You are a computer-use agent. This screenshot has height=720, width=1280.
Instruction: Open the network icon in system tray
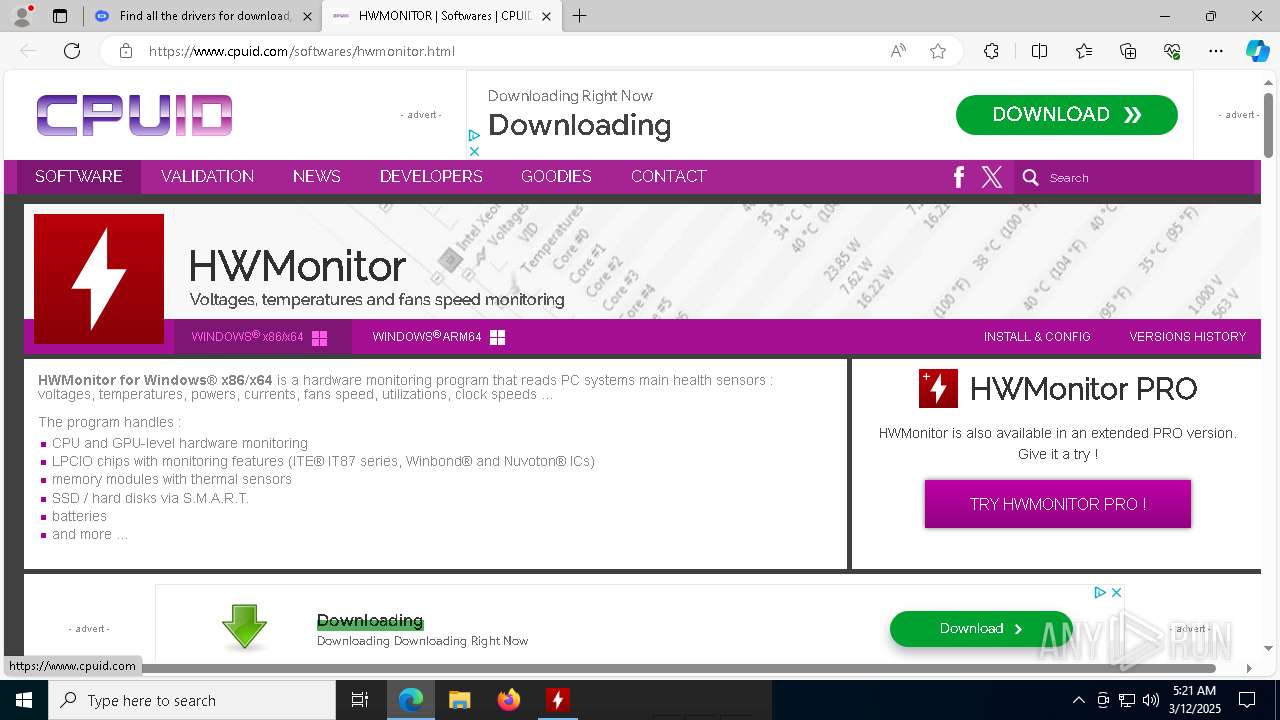[1127, 700]
